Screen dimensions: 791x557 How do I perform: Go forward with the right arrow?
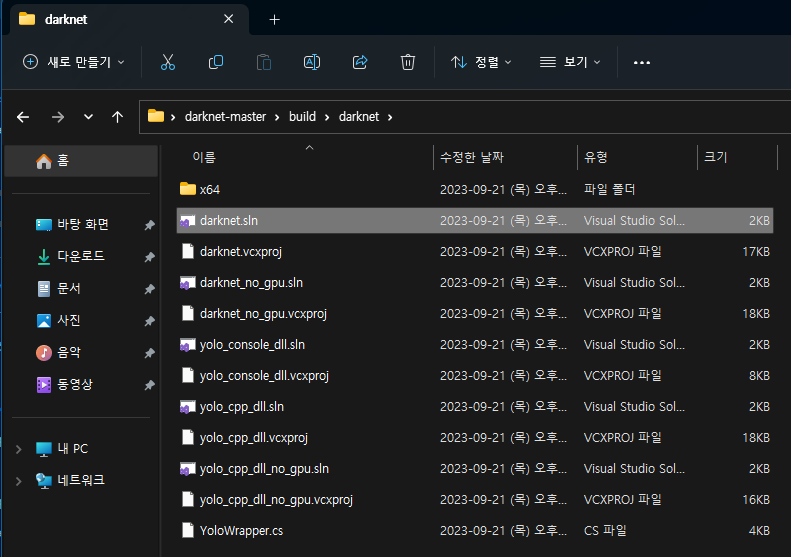[58, 117]
